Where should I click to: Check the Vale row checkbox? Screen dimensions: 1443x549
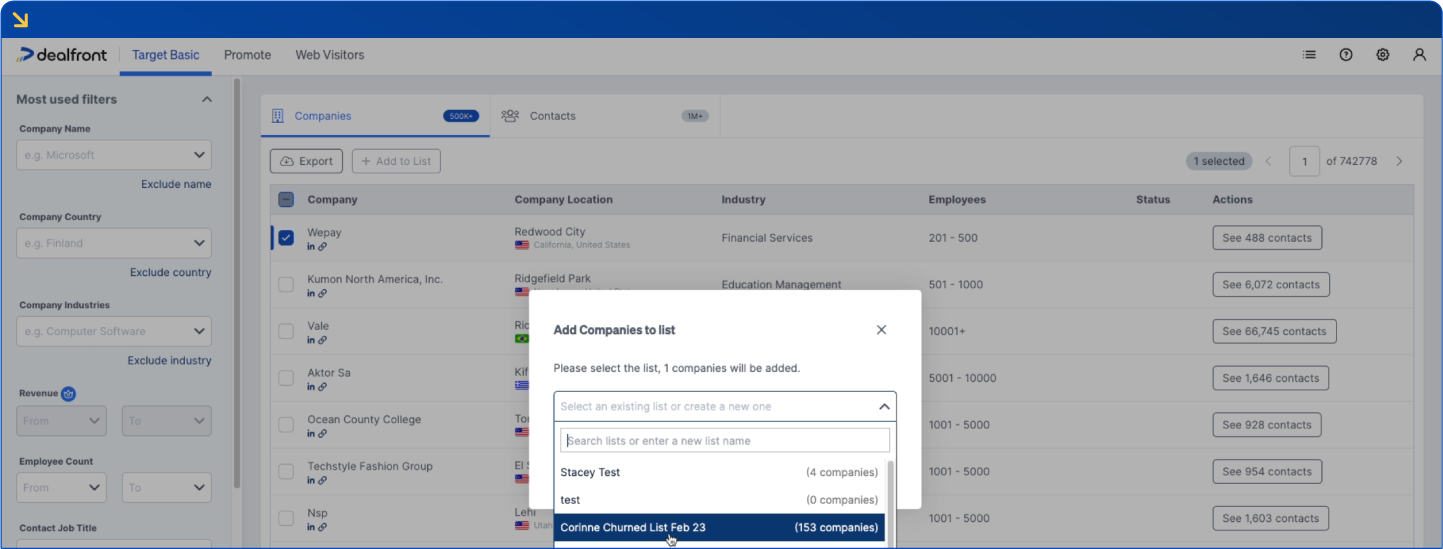pos(286,331)
